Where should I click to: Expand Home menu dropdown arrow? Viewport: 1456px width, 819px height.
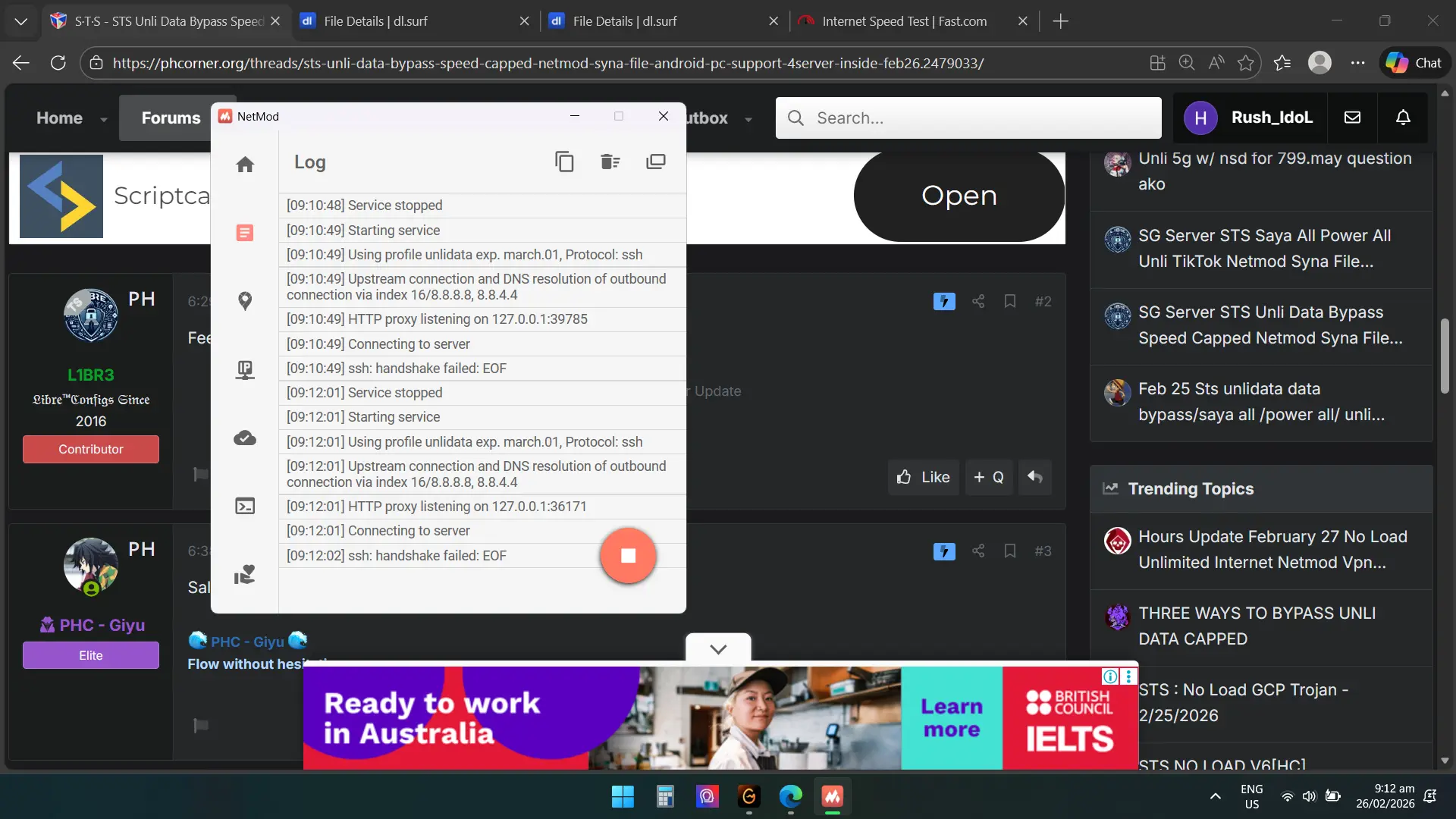coord(104,120)
